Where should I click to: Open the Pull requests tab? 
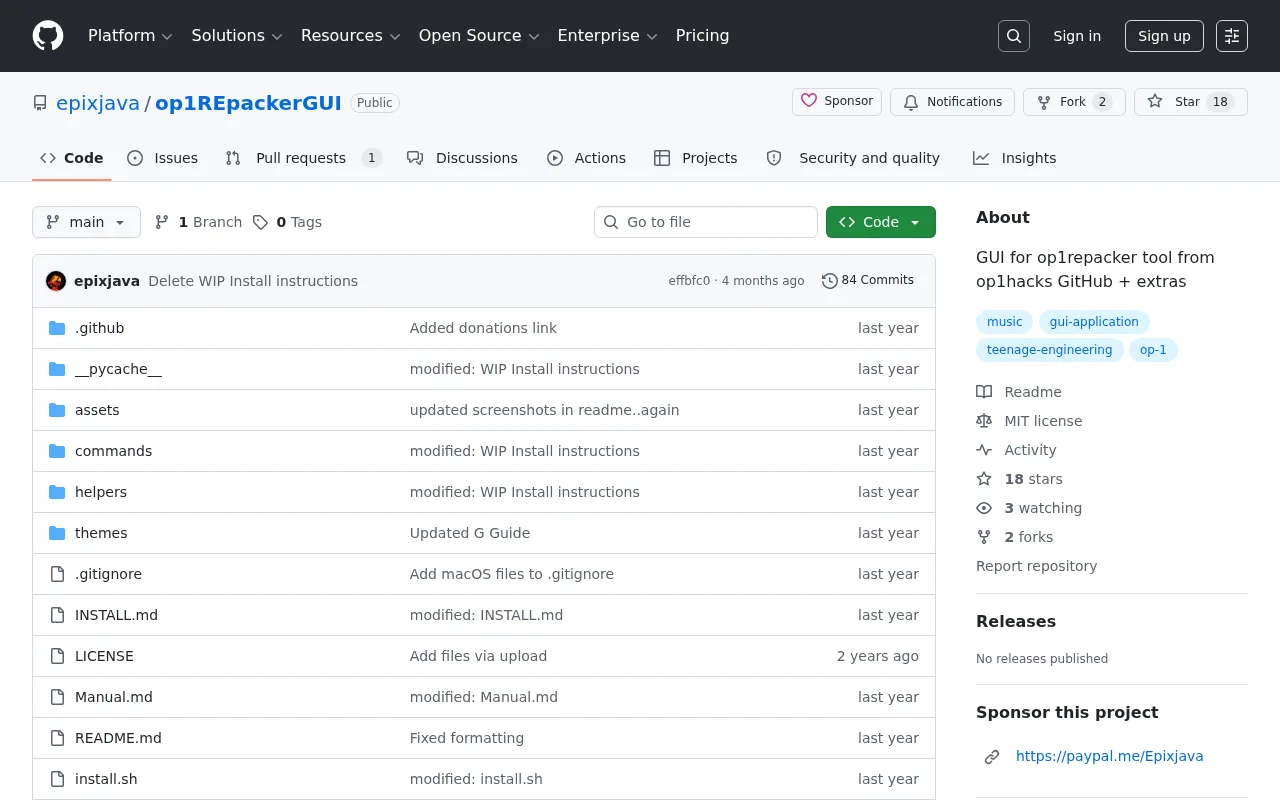(x=303, y=158)
